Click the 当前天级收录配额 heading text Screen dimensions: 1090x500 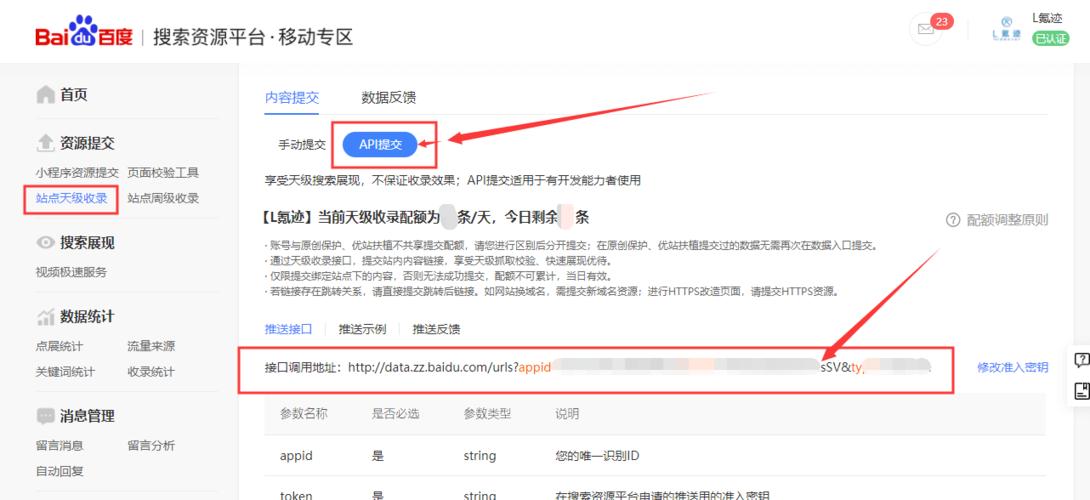[427, 218]
